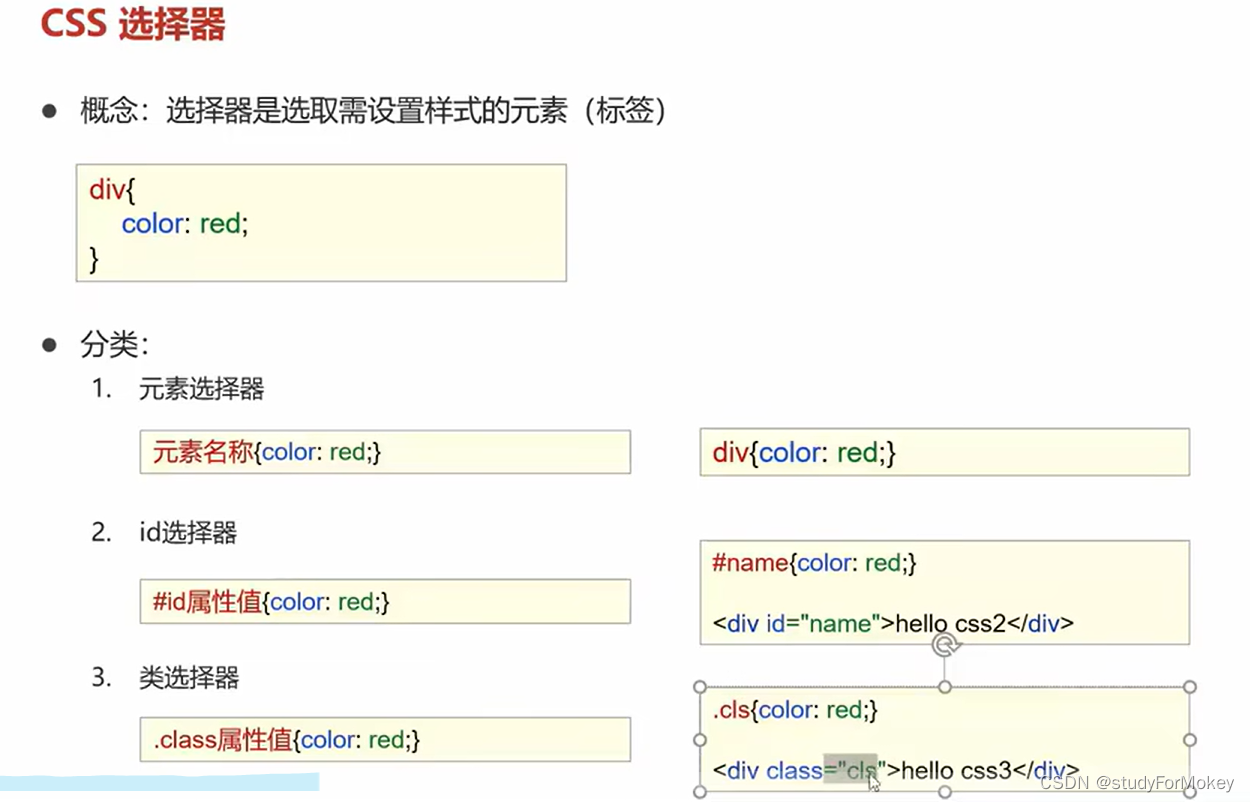Click the rotation handle above the selected text box
The image size is (1250, 802).
945,646
